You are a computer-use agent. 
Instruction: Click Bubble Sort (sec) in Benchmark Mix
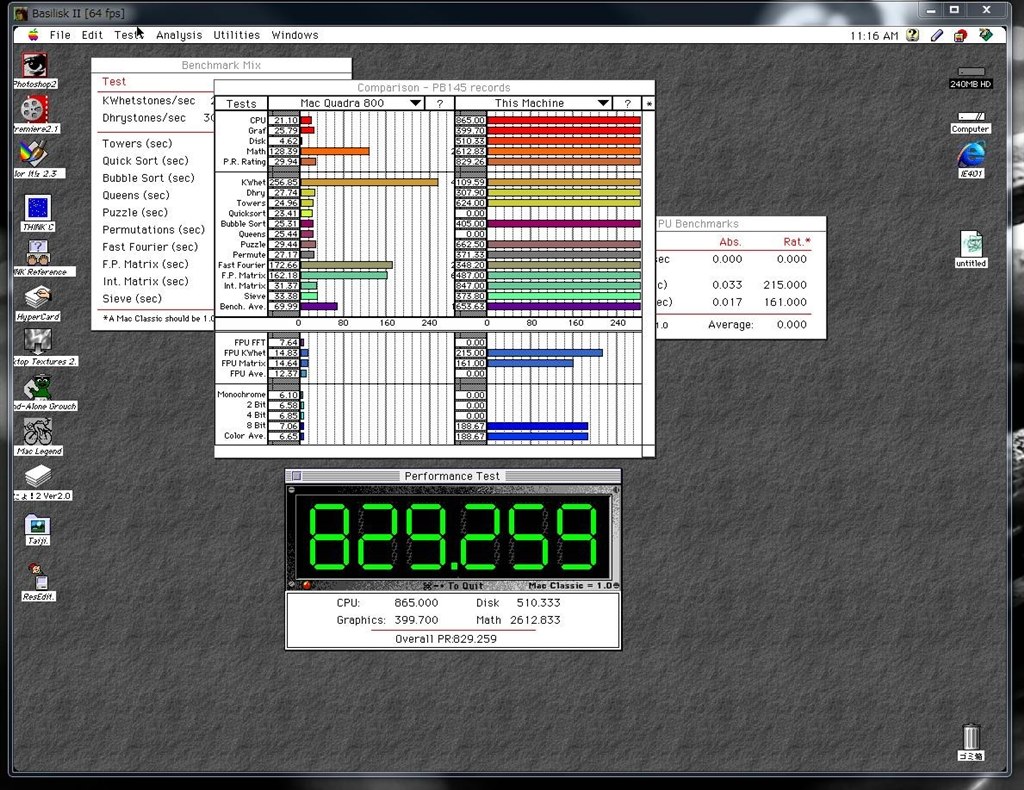coord(148,178)
